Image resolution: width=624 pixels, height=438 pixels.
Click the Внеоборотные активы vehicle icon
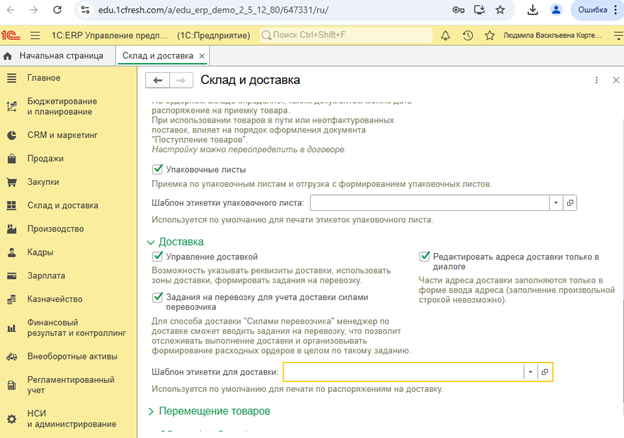click(x=12, y=356)
